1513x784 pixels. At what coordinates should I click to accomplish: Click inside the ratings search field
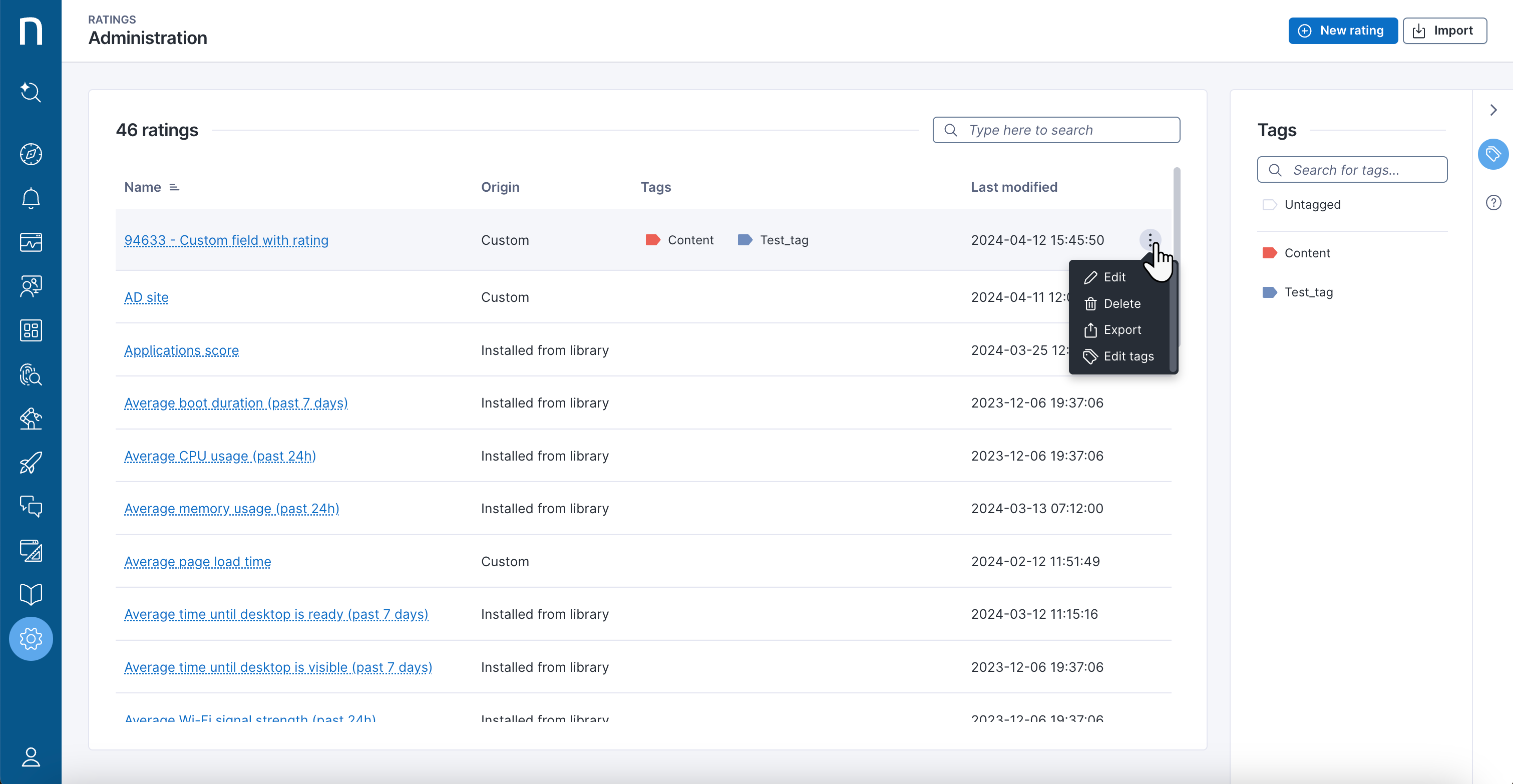pos(1055,130)
